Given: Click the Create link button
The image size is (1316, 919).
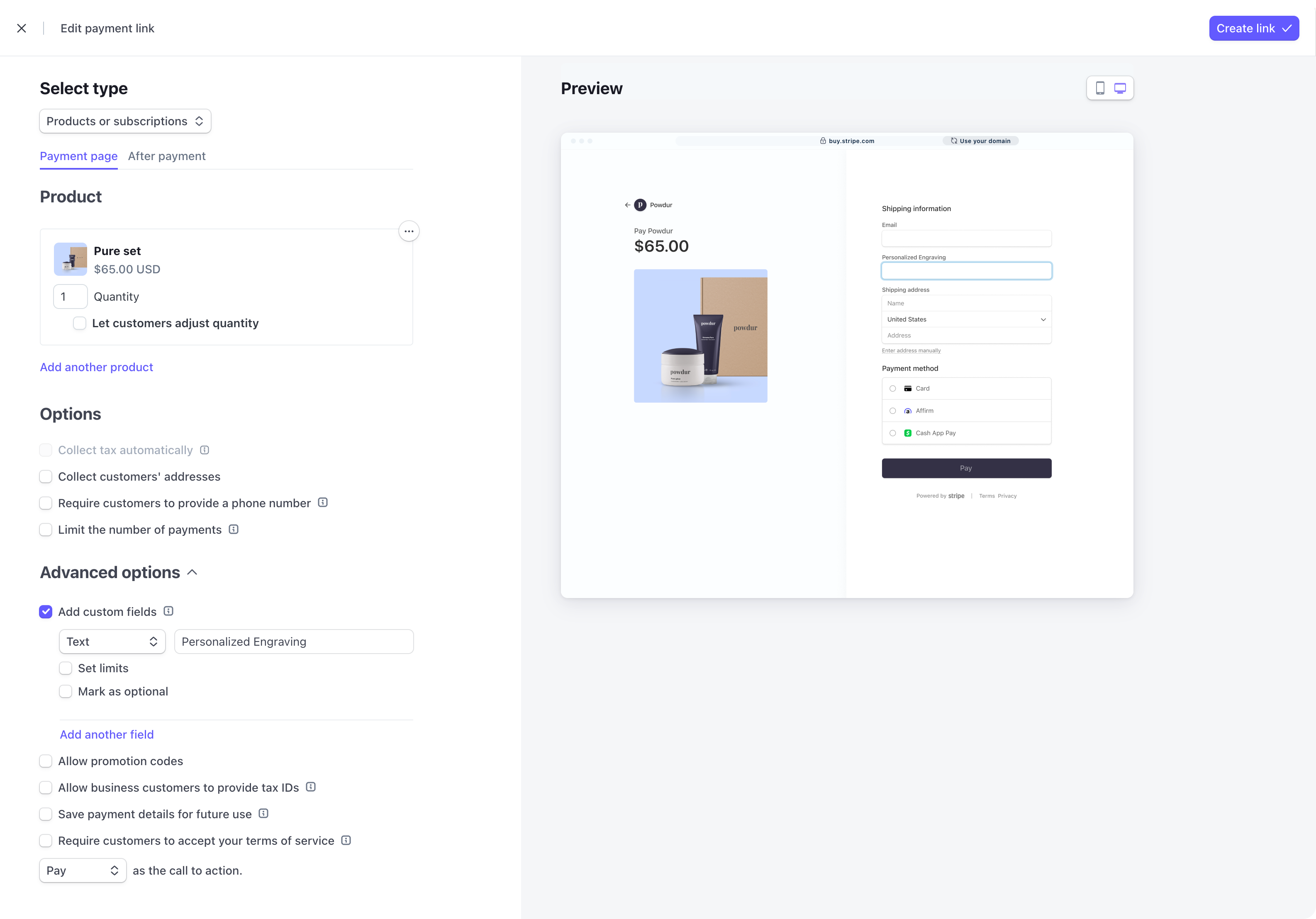Looking at the screenshot, I should [1254, 29].
